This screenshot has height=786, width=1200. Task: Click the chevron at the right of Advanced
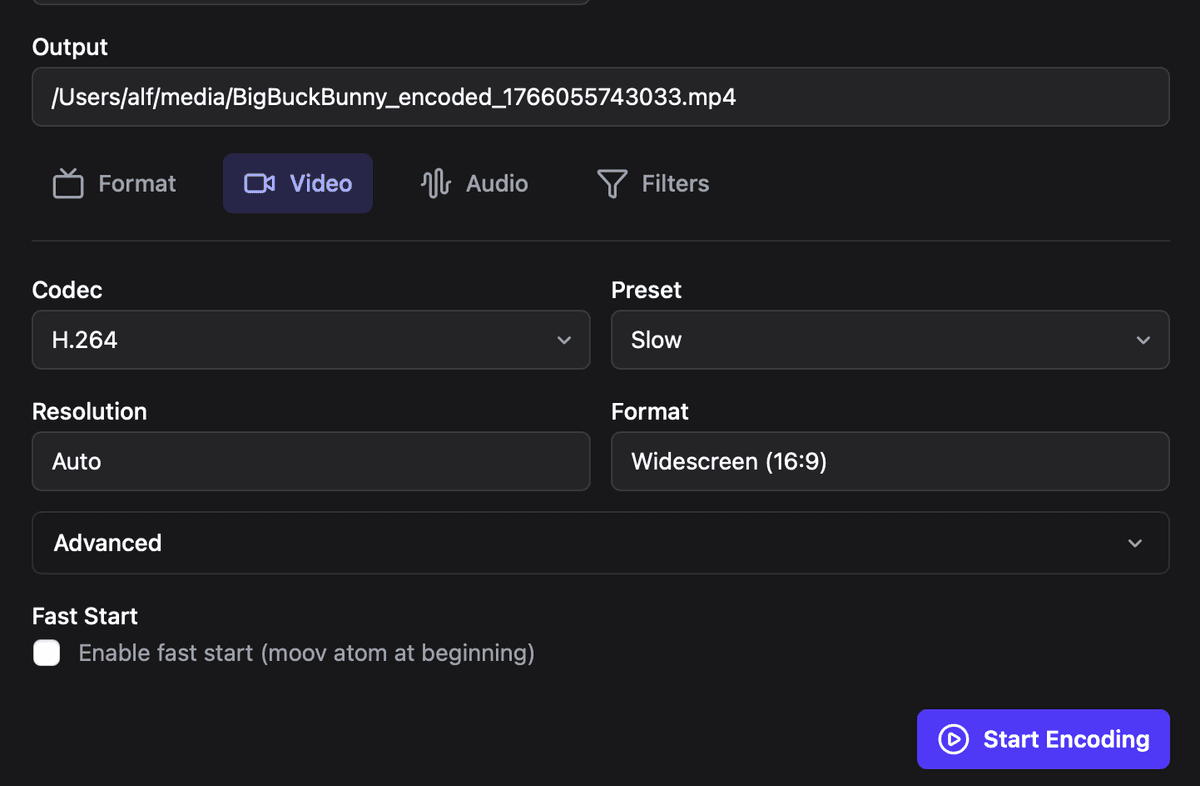click(1134, 543)
